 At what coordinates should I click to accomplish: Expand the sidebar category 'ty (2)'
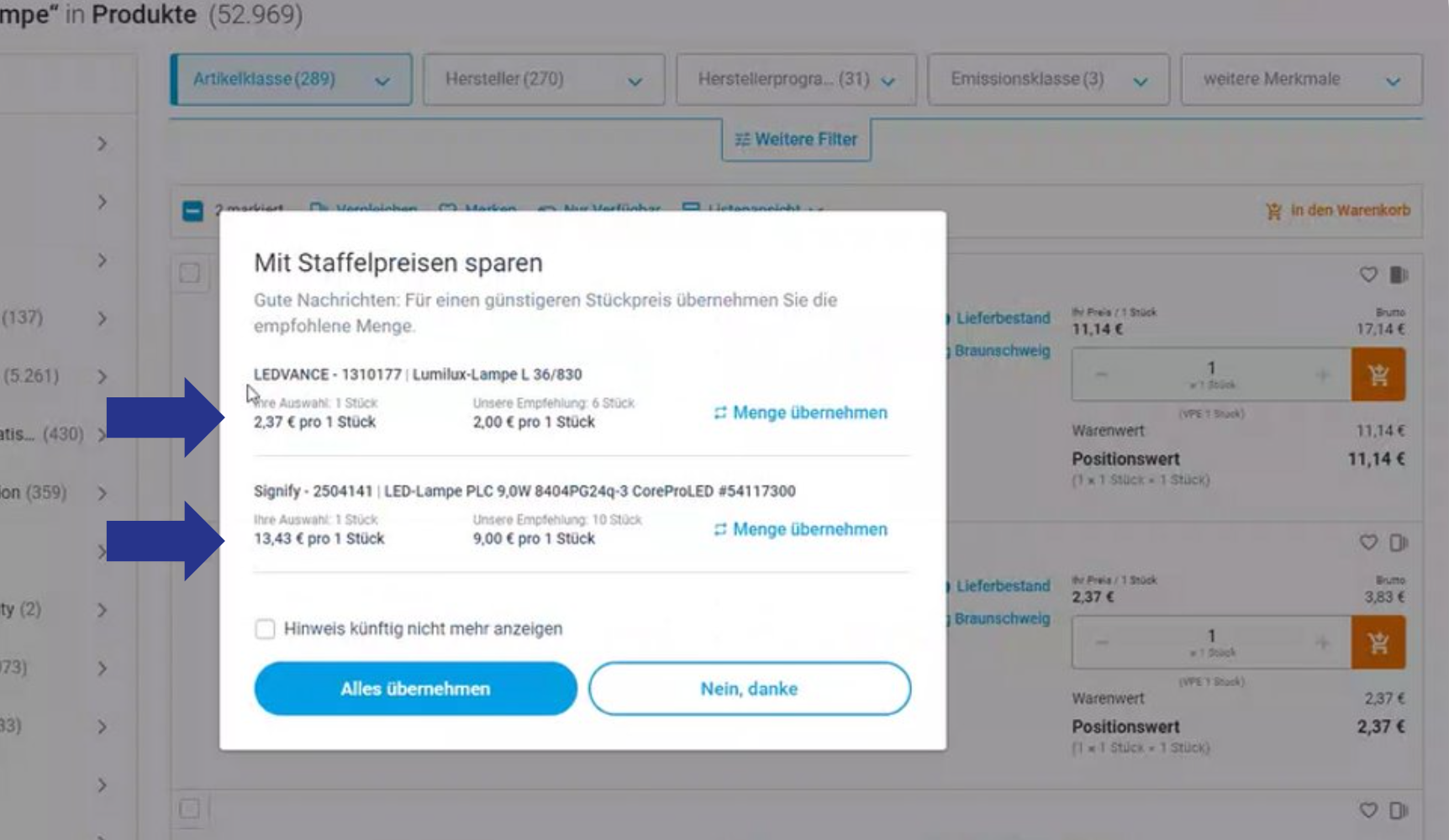tap(102, 610)
